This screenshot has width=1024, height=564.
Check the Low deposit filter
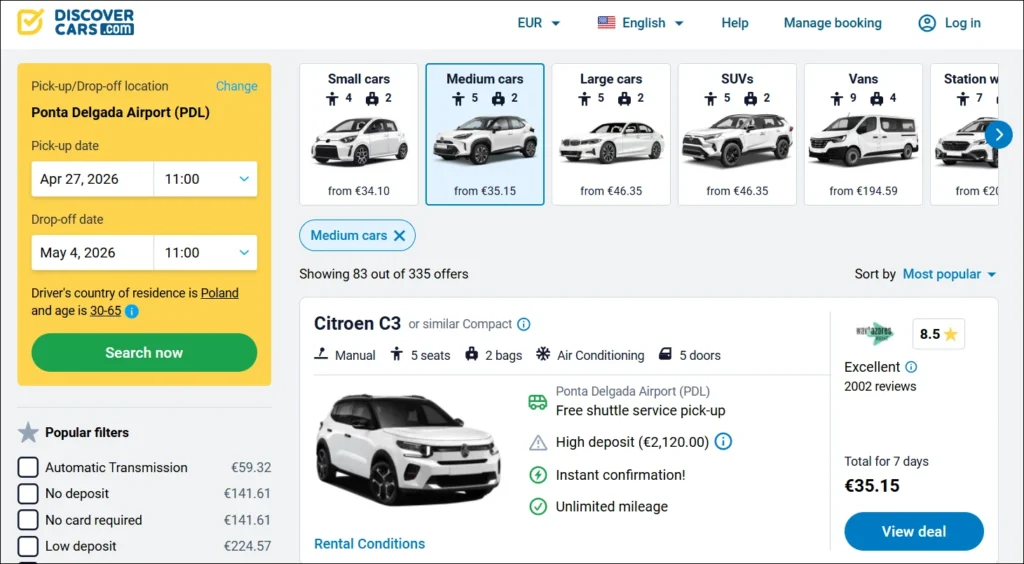(x=28, y=546)
